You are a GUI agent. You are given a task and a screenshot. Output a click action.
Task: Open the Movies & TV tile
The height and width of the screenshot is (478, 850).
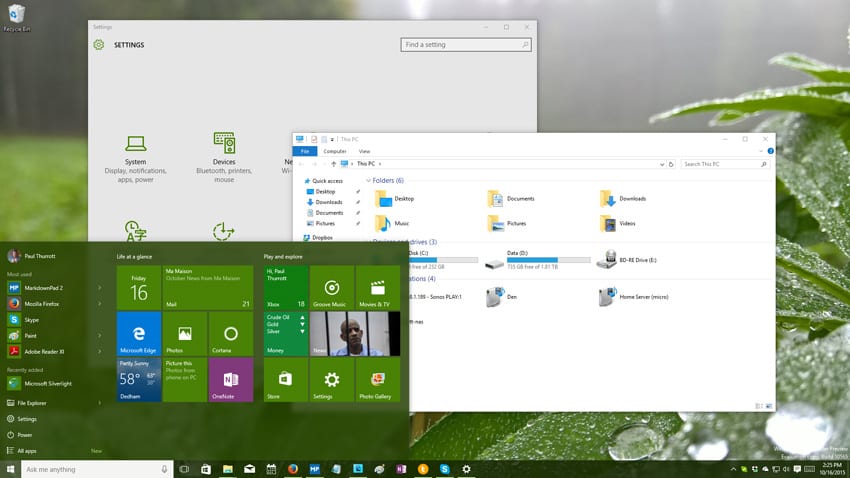pyautogui.click(x=377, y=287)
